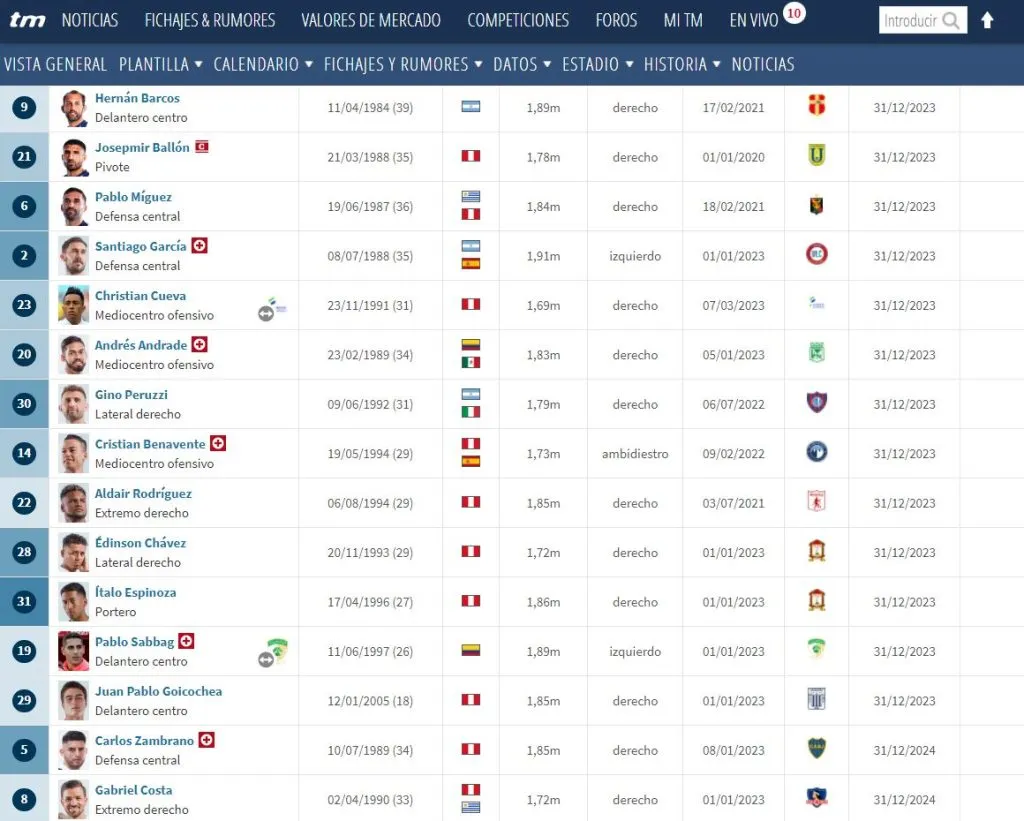This screenshot has height=821, width=1024.
Task: Click the loan arrows icon beside Christian Cueva
Action: click(268, 314)
